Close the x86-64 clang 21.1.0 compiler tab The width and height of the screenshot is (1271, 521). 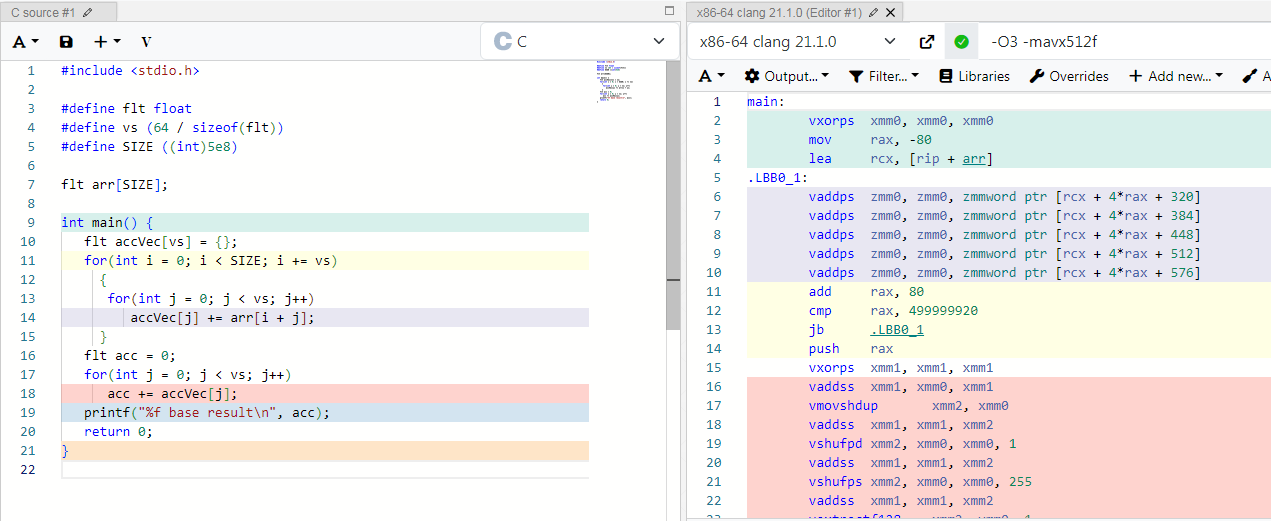coord(890,12)
